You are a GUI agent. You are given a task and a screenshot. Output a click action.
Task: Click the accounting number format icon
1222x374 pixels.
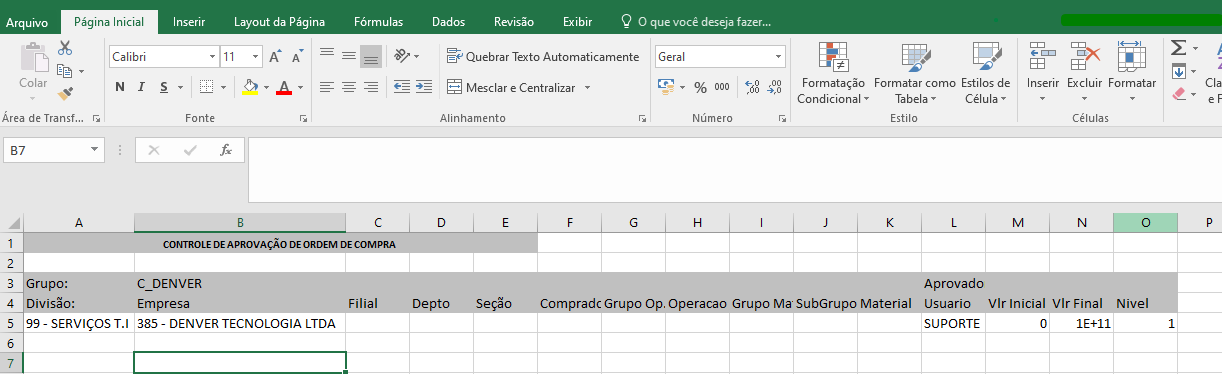[666, 87]
